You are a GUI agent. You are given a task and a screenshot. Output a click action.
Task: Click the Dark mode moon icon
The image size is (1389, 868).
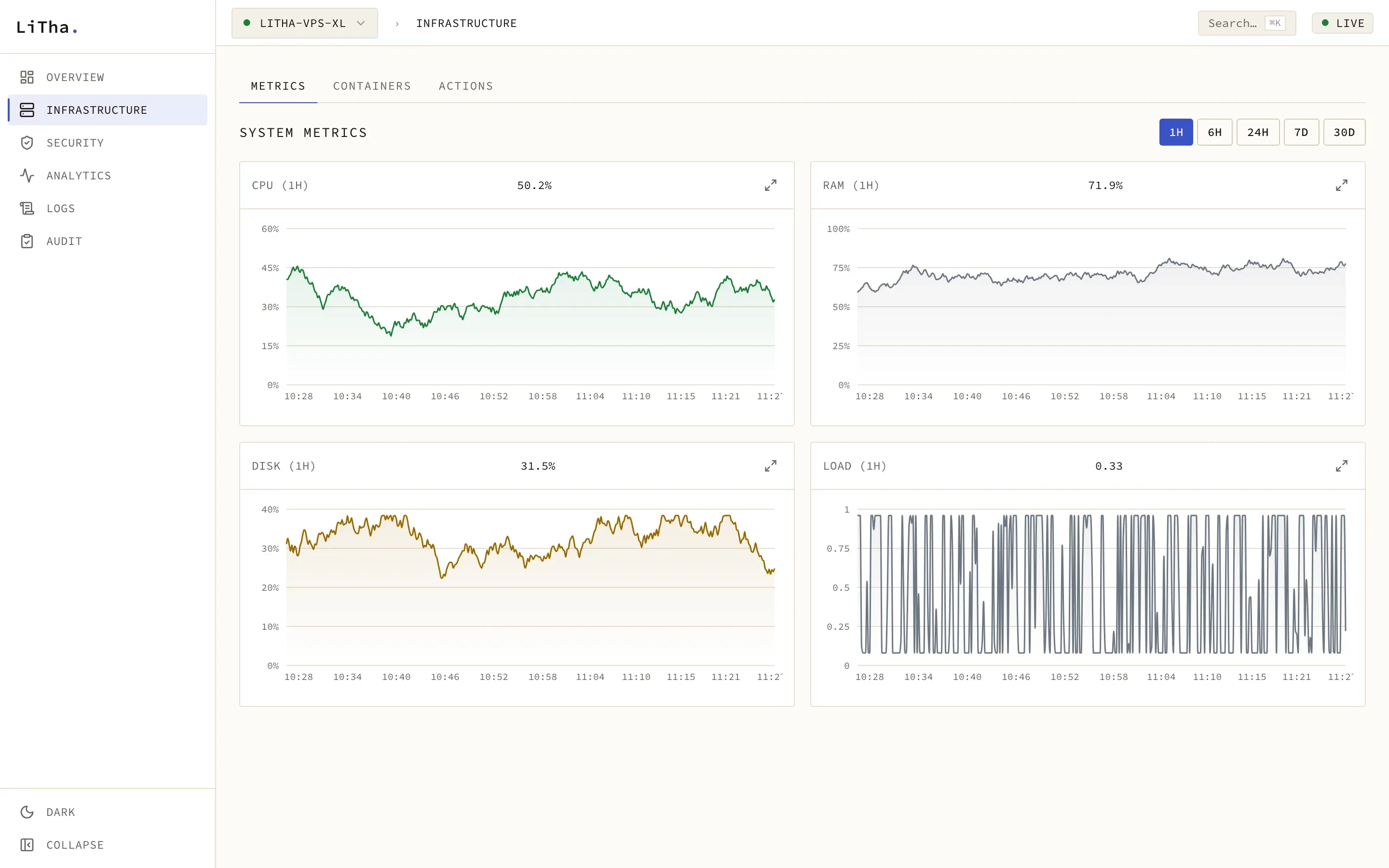[27, 812]
